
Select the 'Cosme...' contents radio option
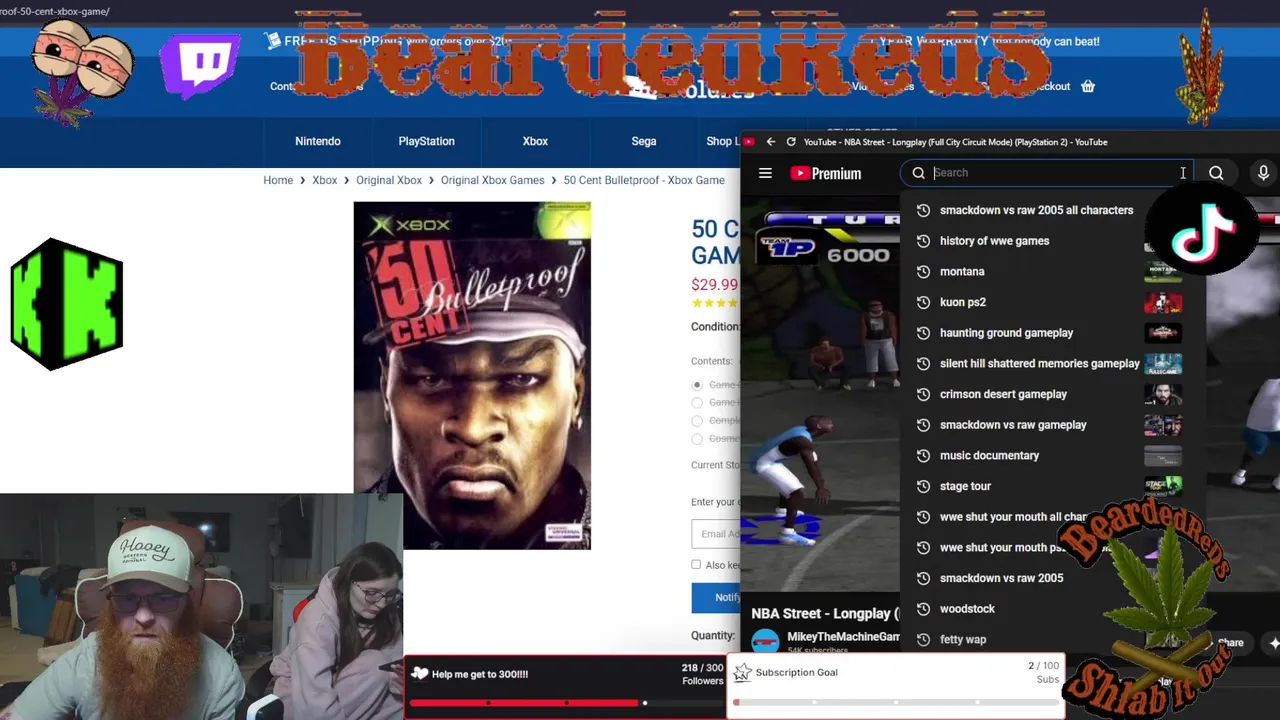(x=697, y=439)
